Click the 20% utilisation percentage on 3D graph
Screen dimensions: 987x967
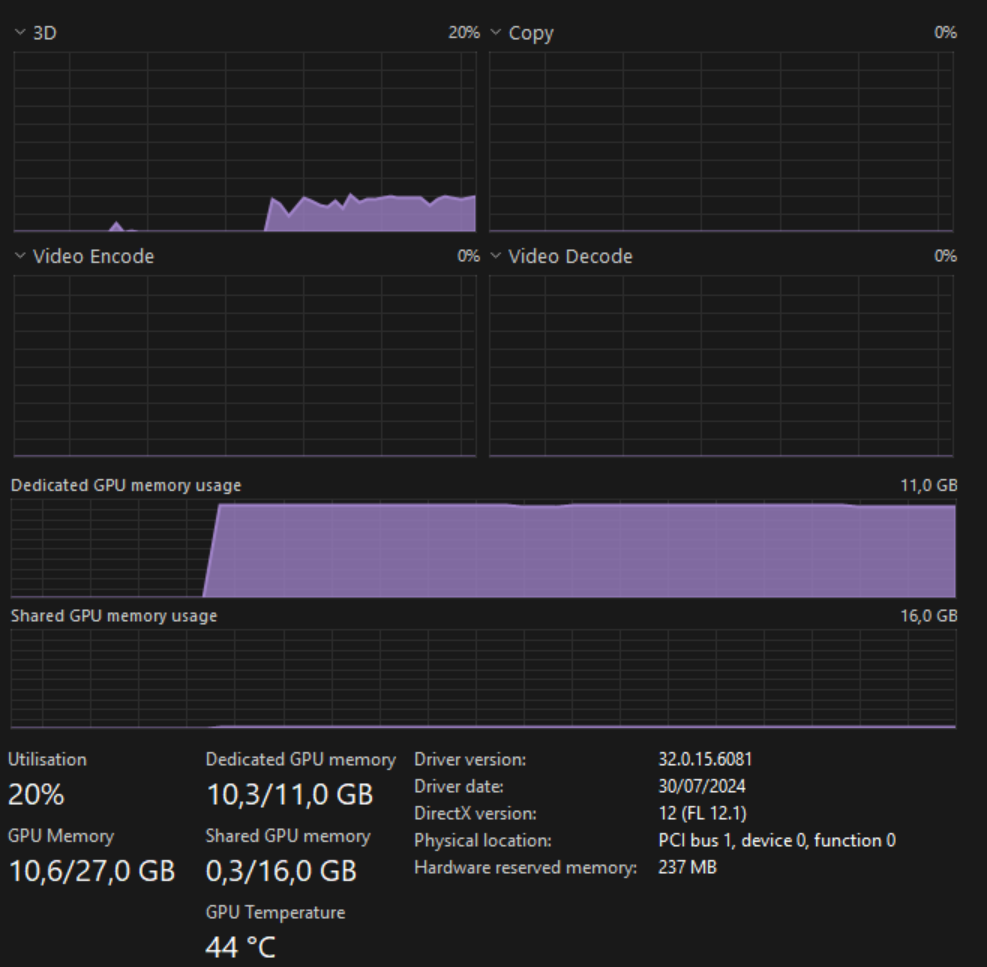pyautogui.click(x=463, y=33)
